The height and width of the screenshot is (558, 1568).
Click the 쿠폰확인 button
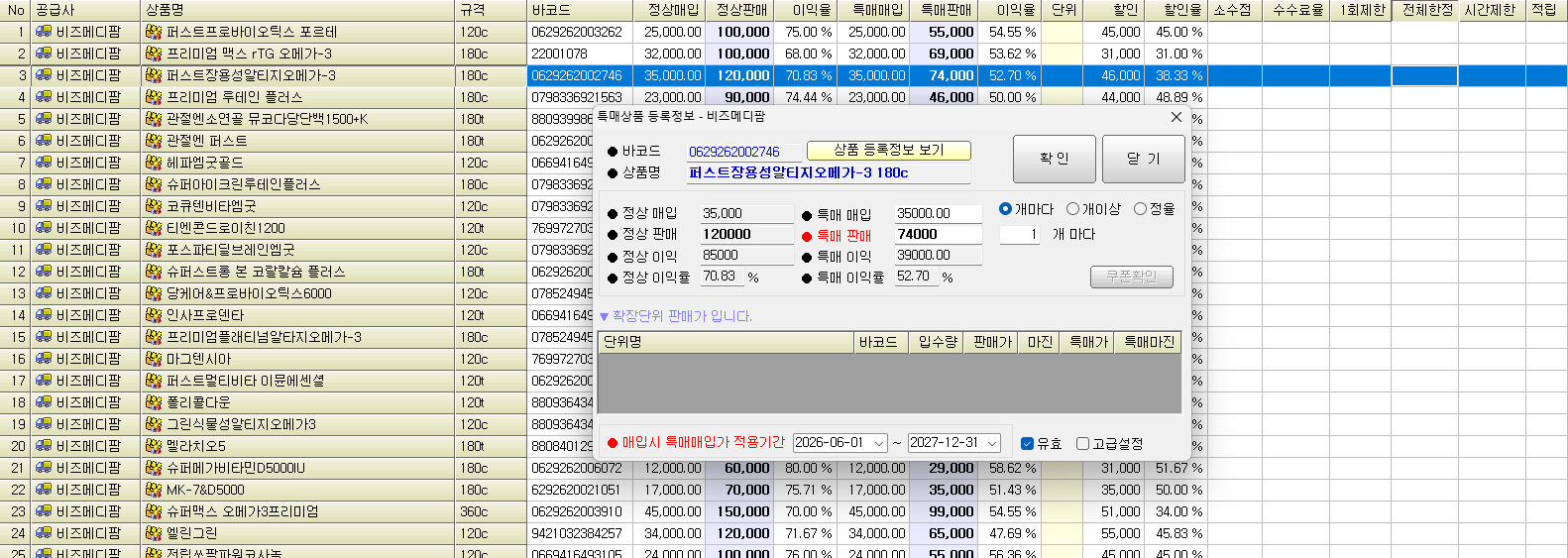[1132, 278]
